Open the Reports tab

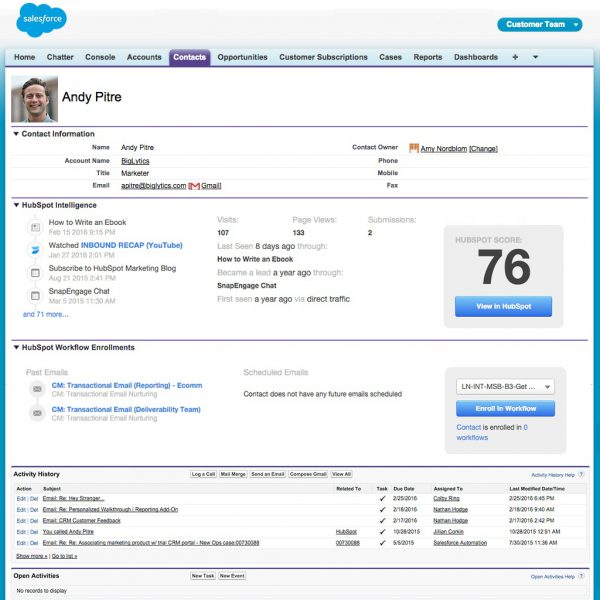click(x=428, y=57)
